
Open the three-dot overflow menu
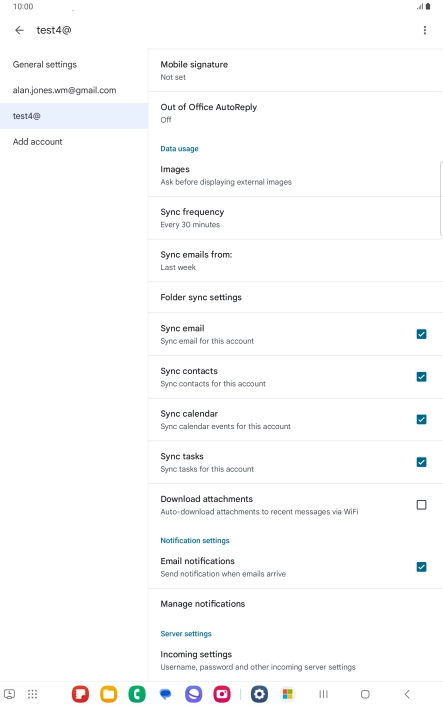425,30
